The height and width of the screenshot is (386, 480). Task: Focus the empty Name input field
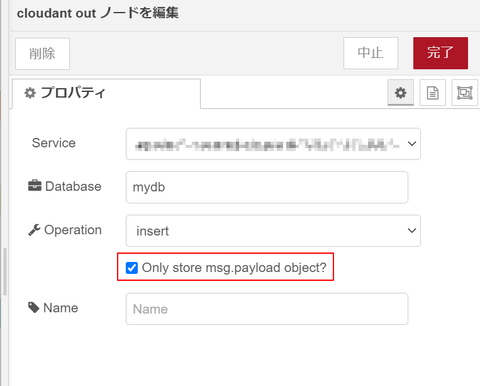[267, 309]
